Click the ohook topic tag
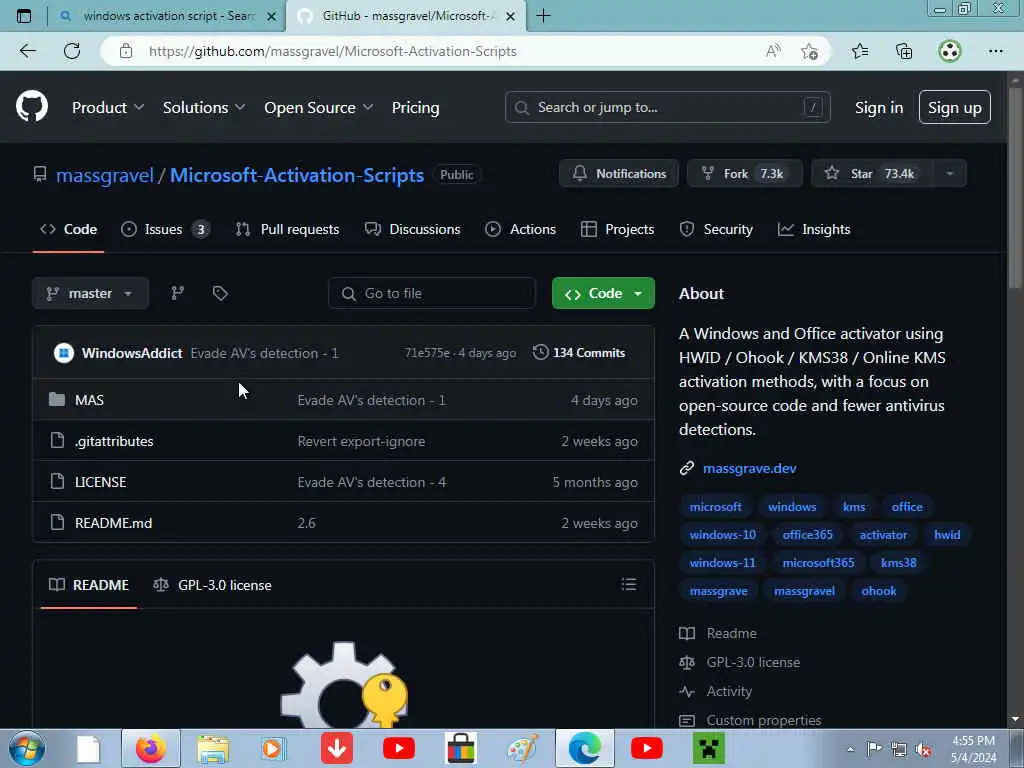This screenshot has width=1024, height=768. coord(878,591)
